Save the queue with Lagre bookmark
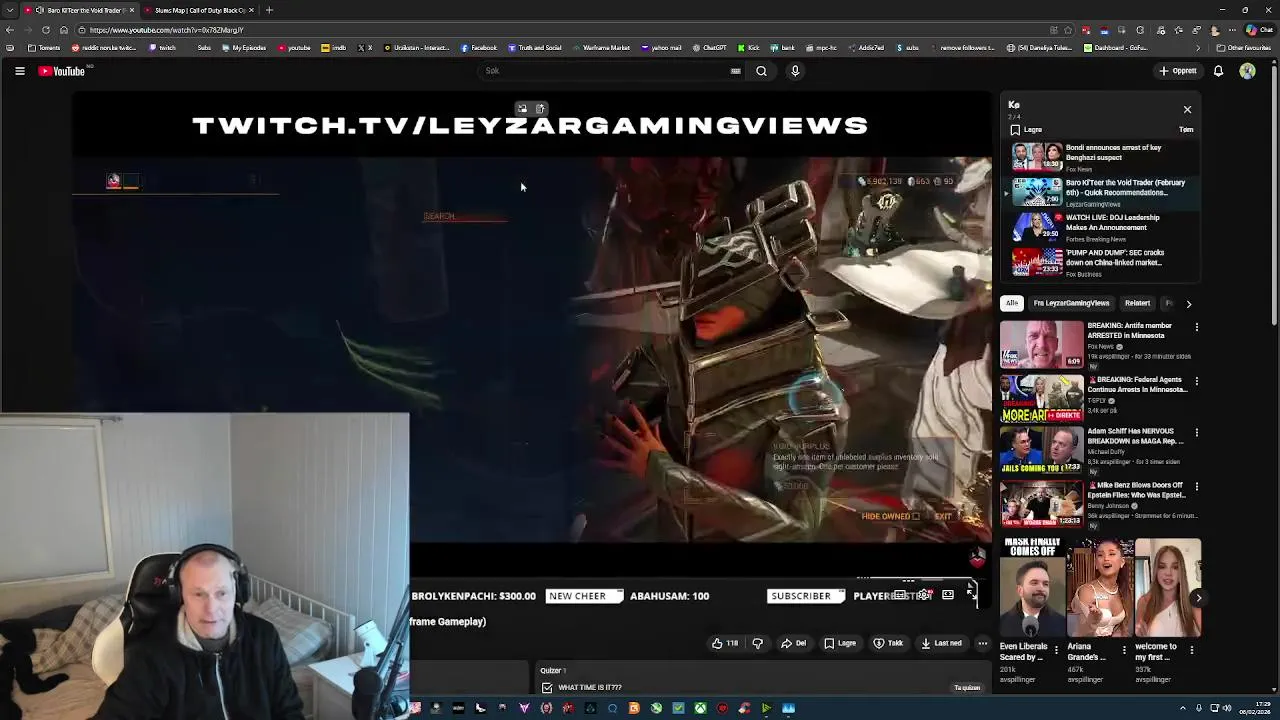1280x720 pixels. pyautogui.click(x=1026, y=130)
